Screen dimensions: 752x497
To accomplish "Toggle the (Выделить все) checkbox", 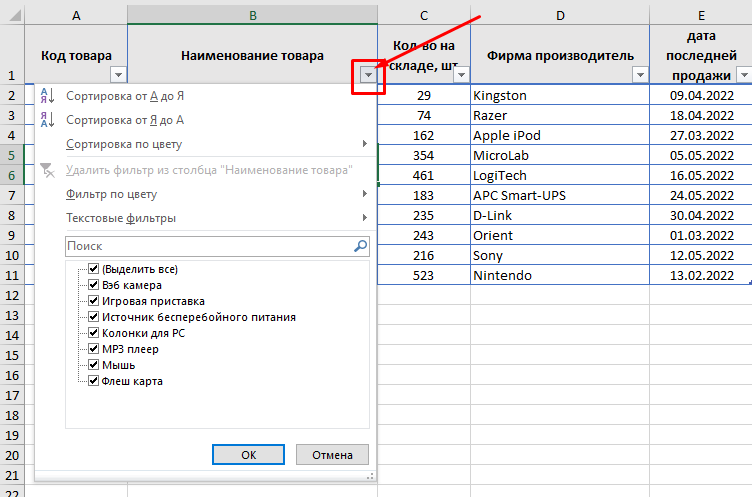I will pos(94,269).
